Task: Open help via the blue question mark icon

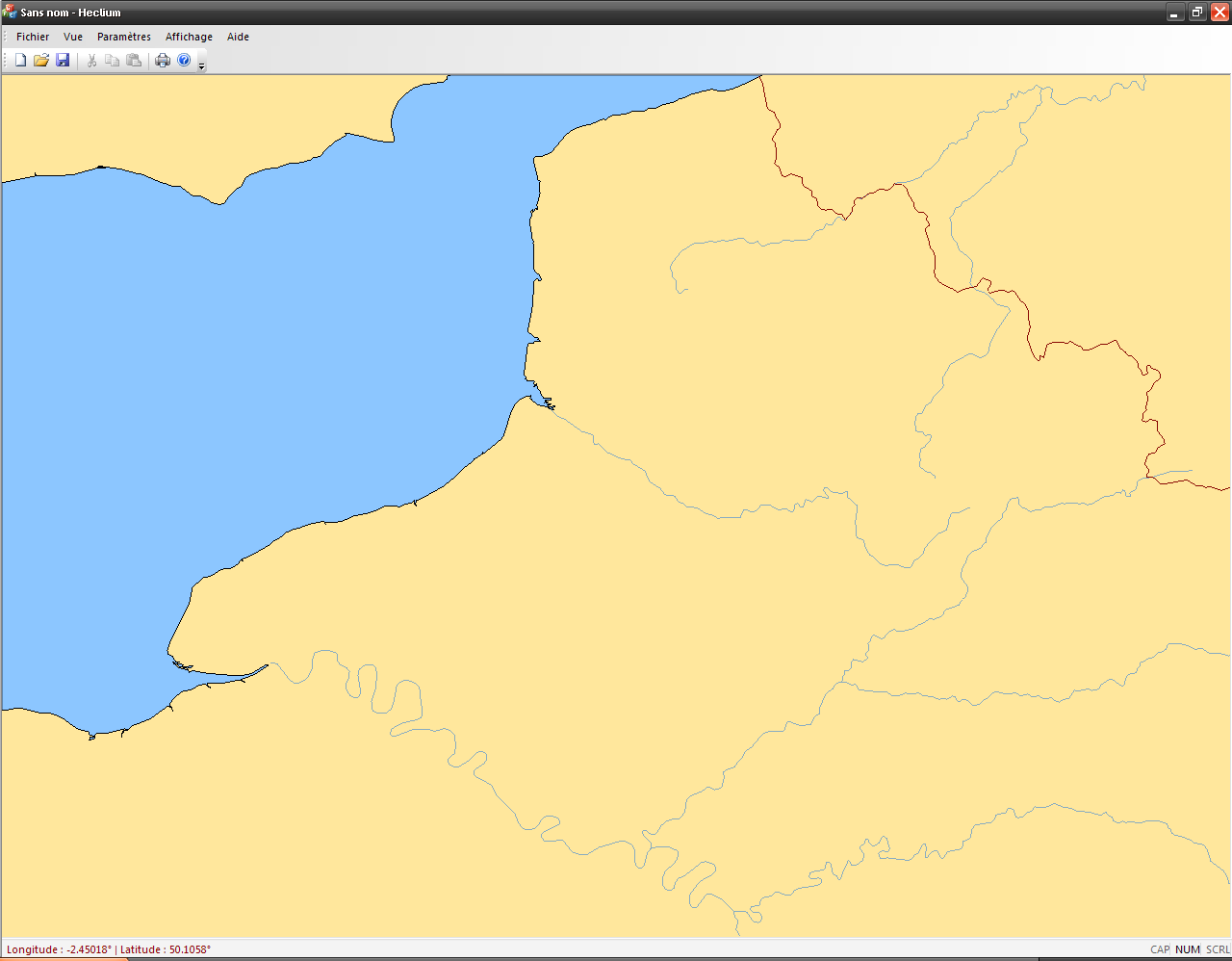Action: pyautogui.click(x=184, y=61)
